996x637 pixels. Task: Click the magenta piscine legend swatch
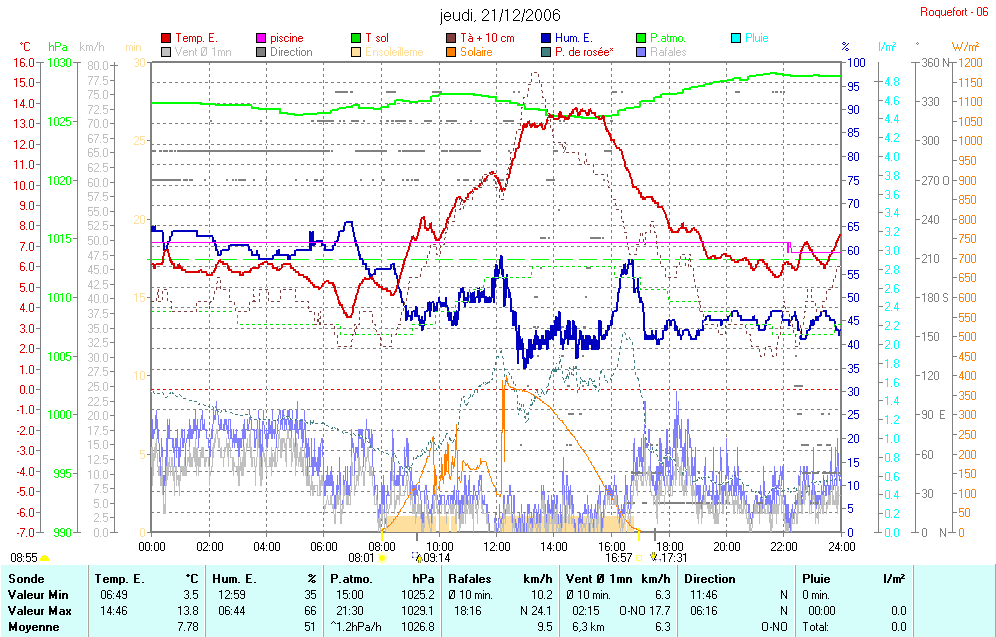tap(260, 38)
